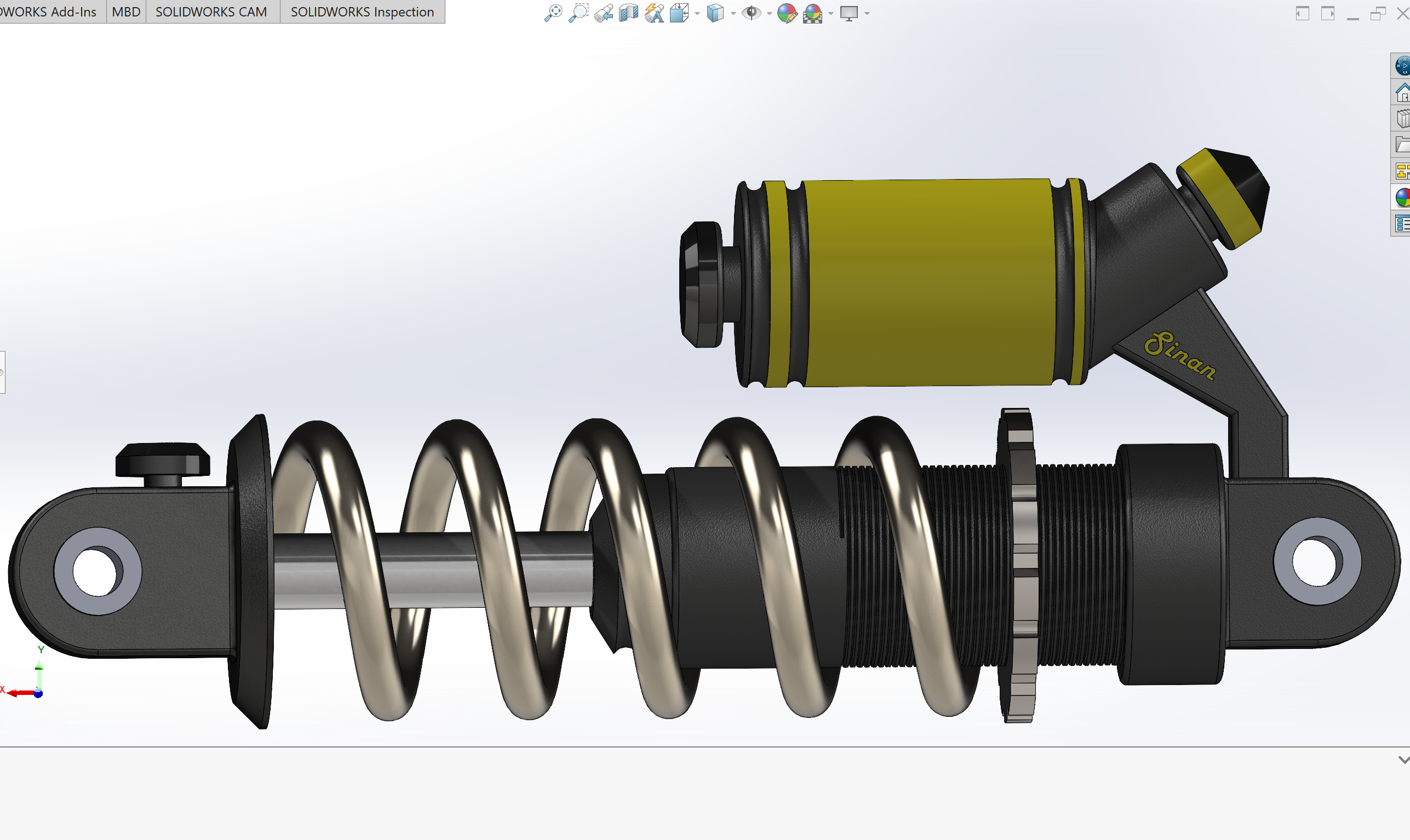Open the Design Library task pane
The width and height of the screenshot is (1410, 840).
coord(1402,118)
